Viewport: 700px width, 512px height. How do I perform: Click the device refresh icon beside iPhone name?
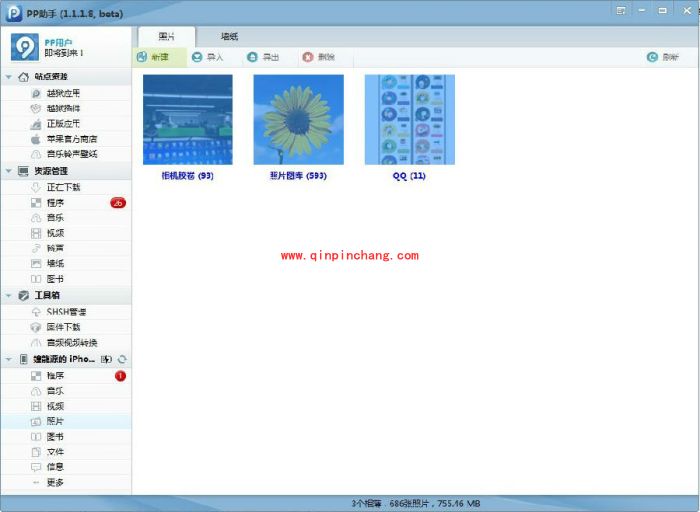pos(122,359)
